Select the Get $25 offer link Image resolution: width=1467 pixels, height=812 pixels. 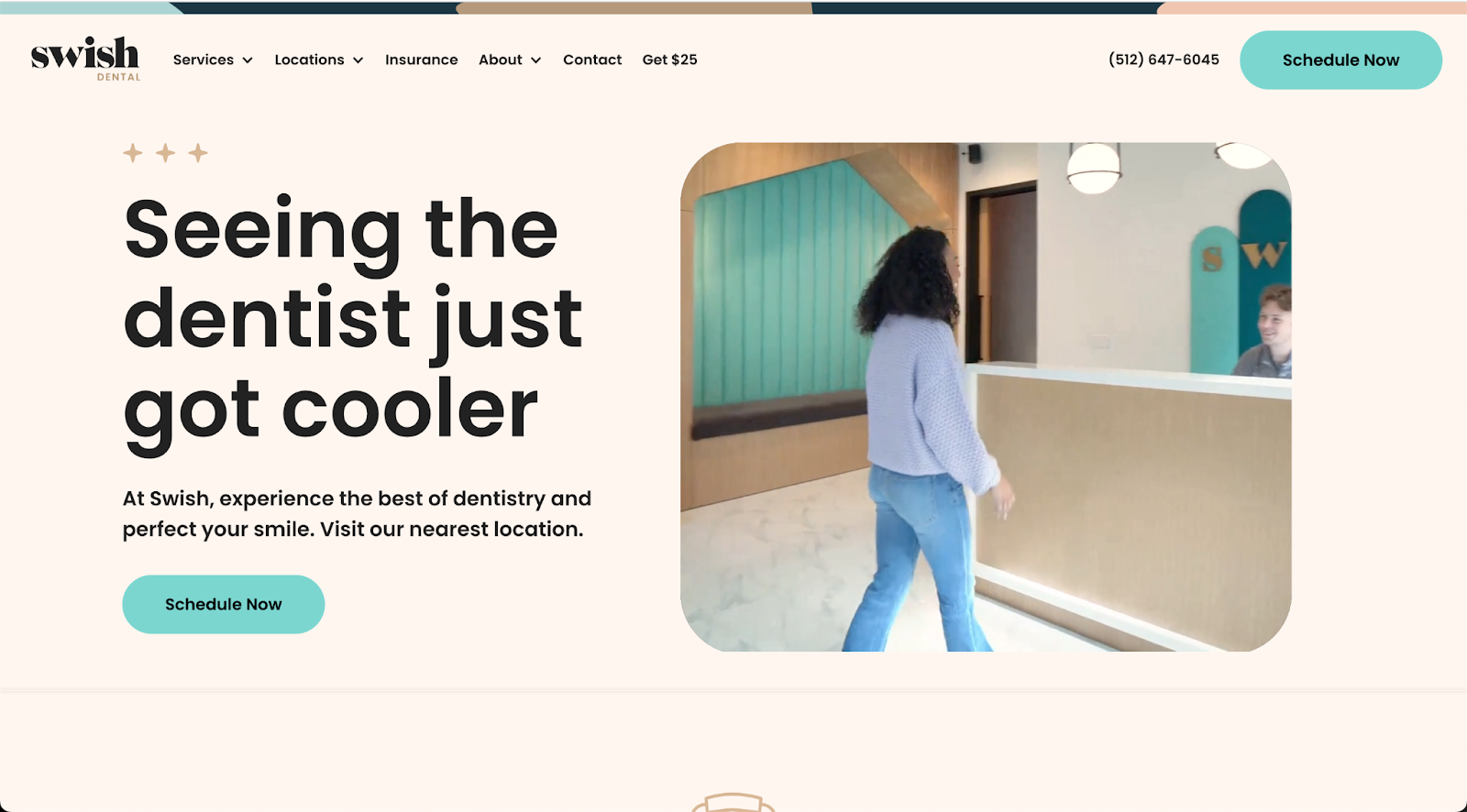[x=670, y=60]
